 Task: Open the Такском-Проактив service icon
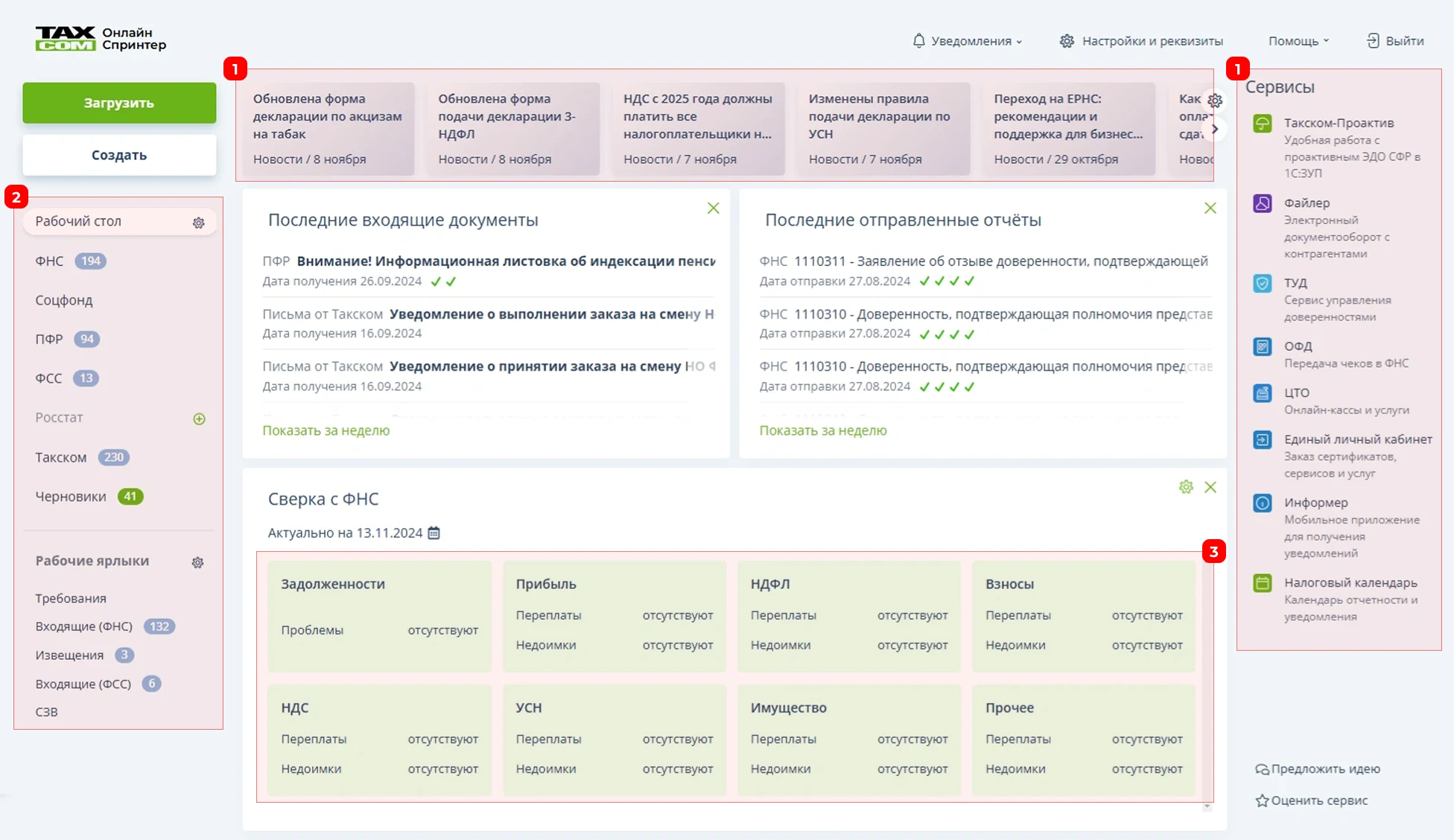click(x=1262, y=124)
